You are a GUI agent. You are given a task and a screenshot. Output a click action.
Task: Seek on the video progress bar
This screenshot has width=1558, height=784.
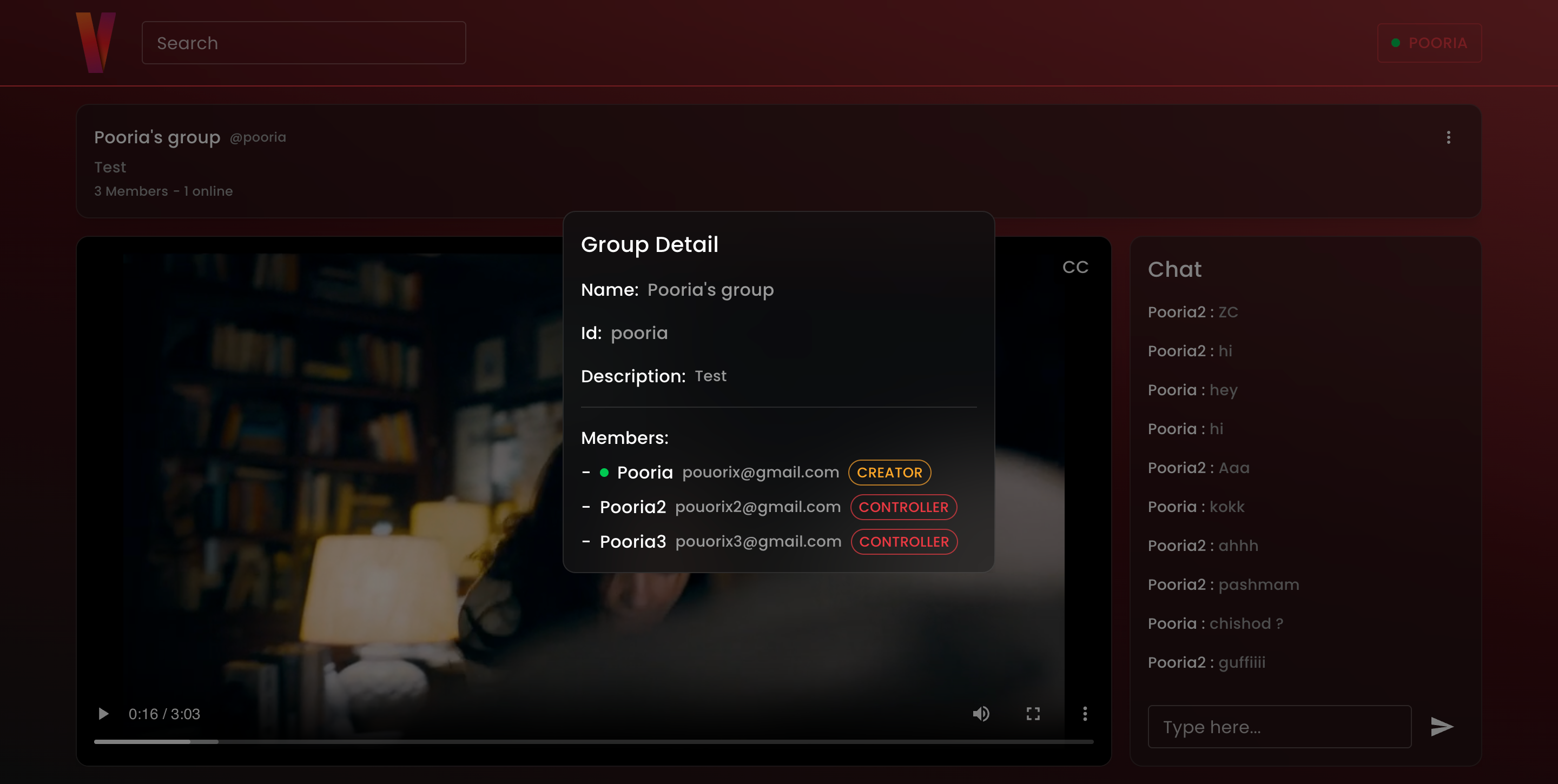(593, 742)
